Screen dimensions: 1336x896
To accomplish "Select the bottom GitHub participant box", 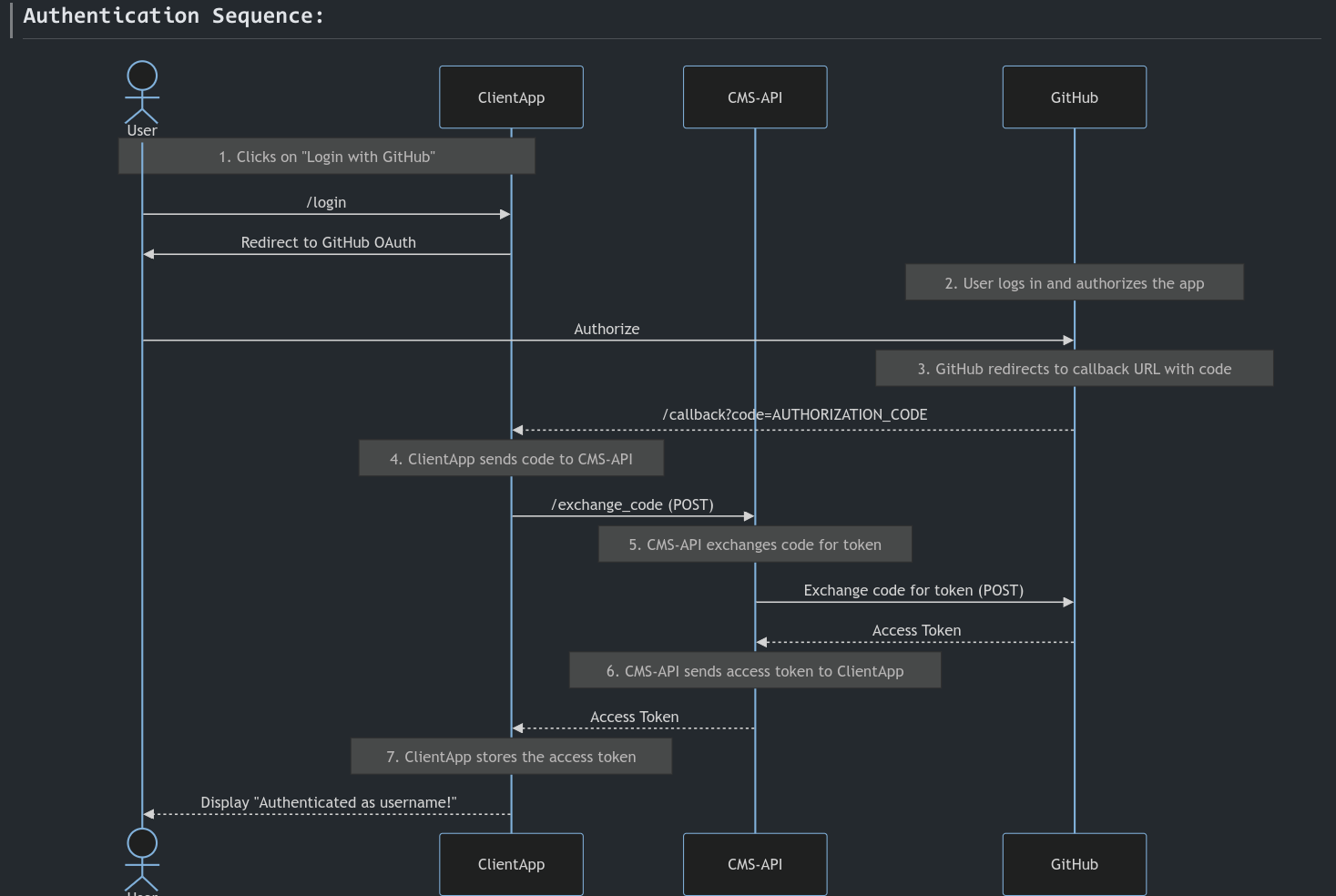I will 1075,864.
